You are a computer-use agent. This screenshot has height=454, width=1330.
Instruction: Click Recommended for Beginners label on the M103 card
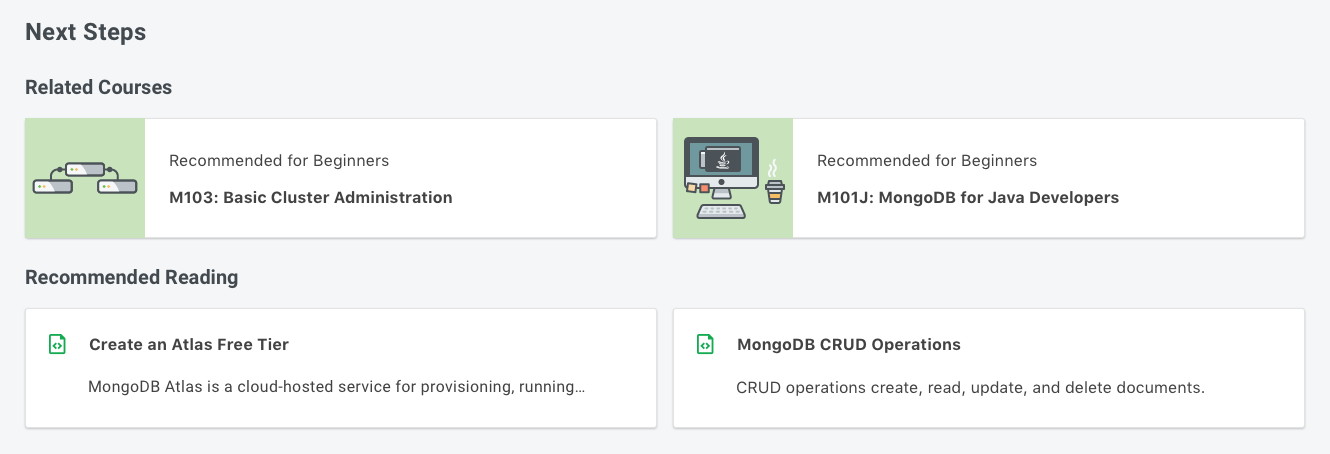[279, 160]
